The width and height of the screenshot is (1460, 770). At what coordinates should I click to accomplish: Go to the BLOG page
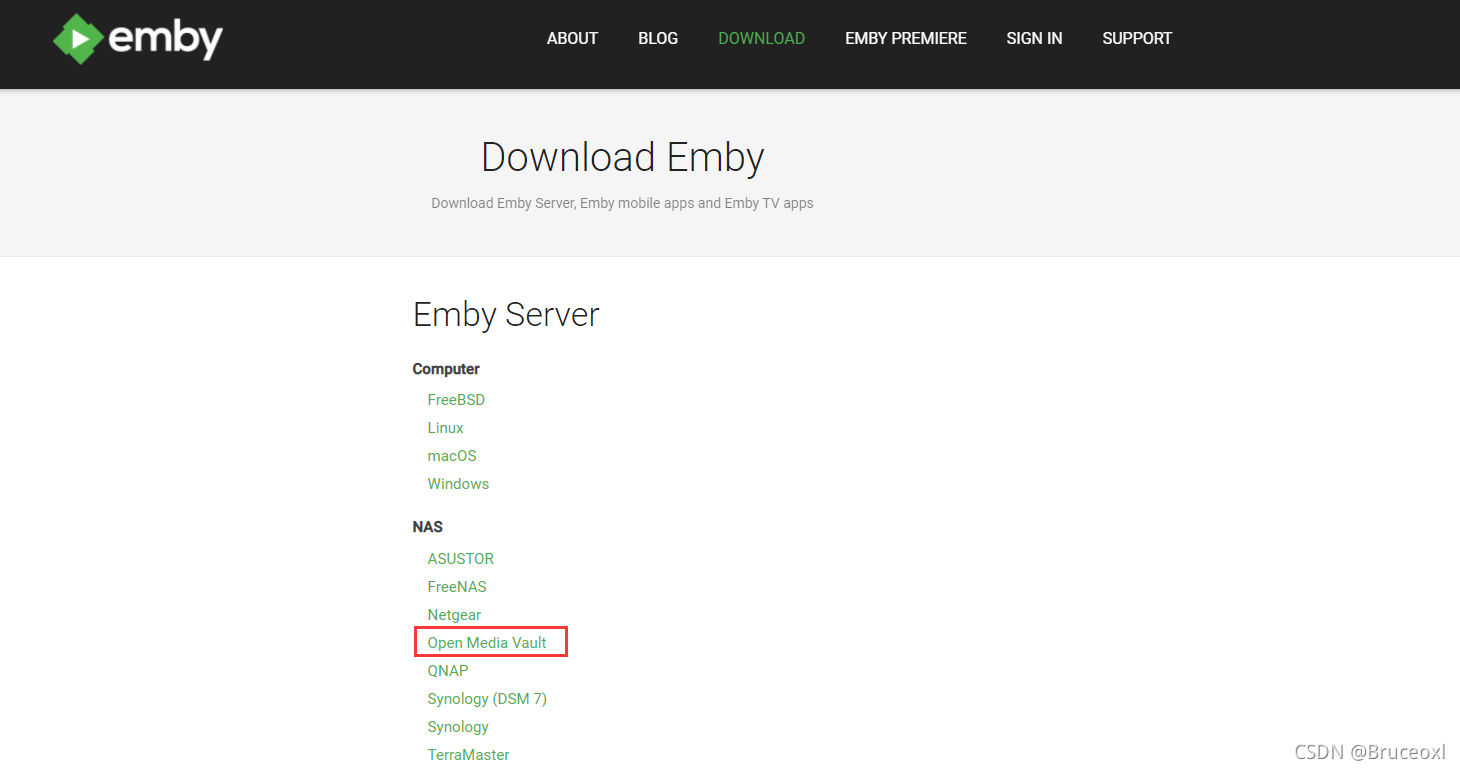coord(658,39)
